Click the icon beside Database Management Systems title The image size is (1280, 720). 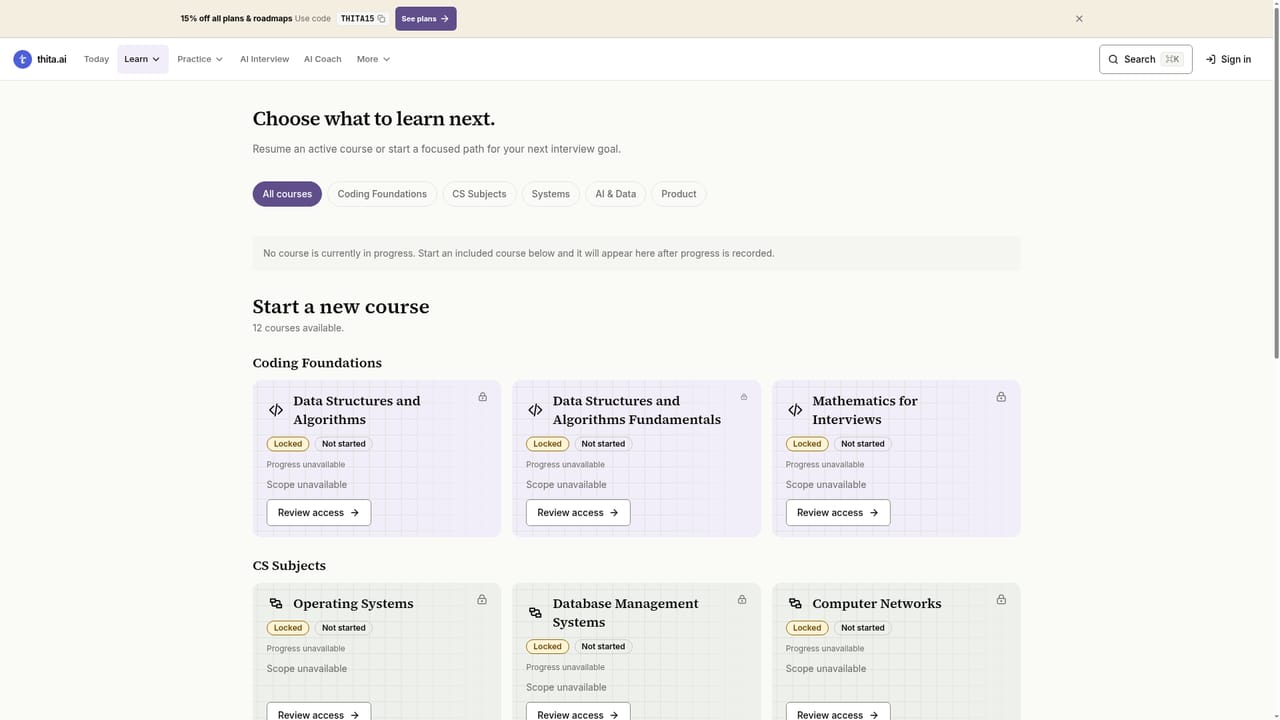pyautogui.click(x=535, y=613)
